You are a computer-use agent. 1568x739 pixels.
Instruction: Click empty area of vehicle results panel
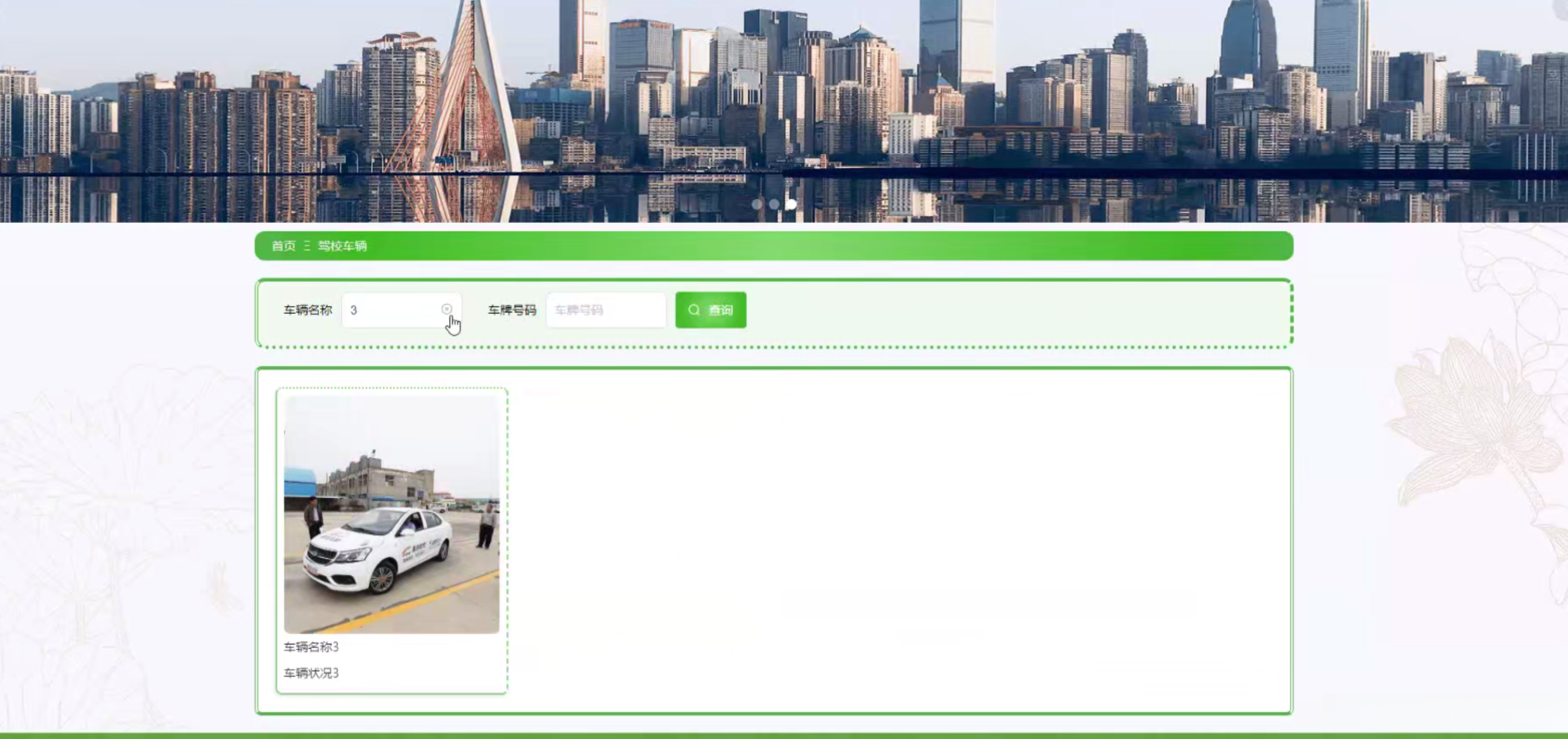point(901,542)
